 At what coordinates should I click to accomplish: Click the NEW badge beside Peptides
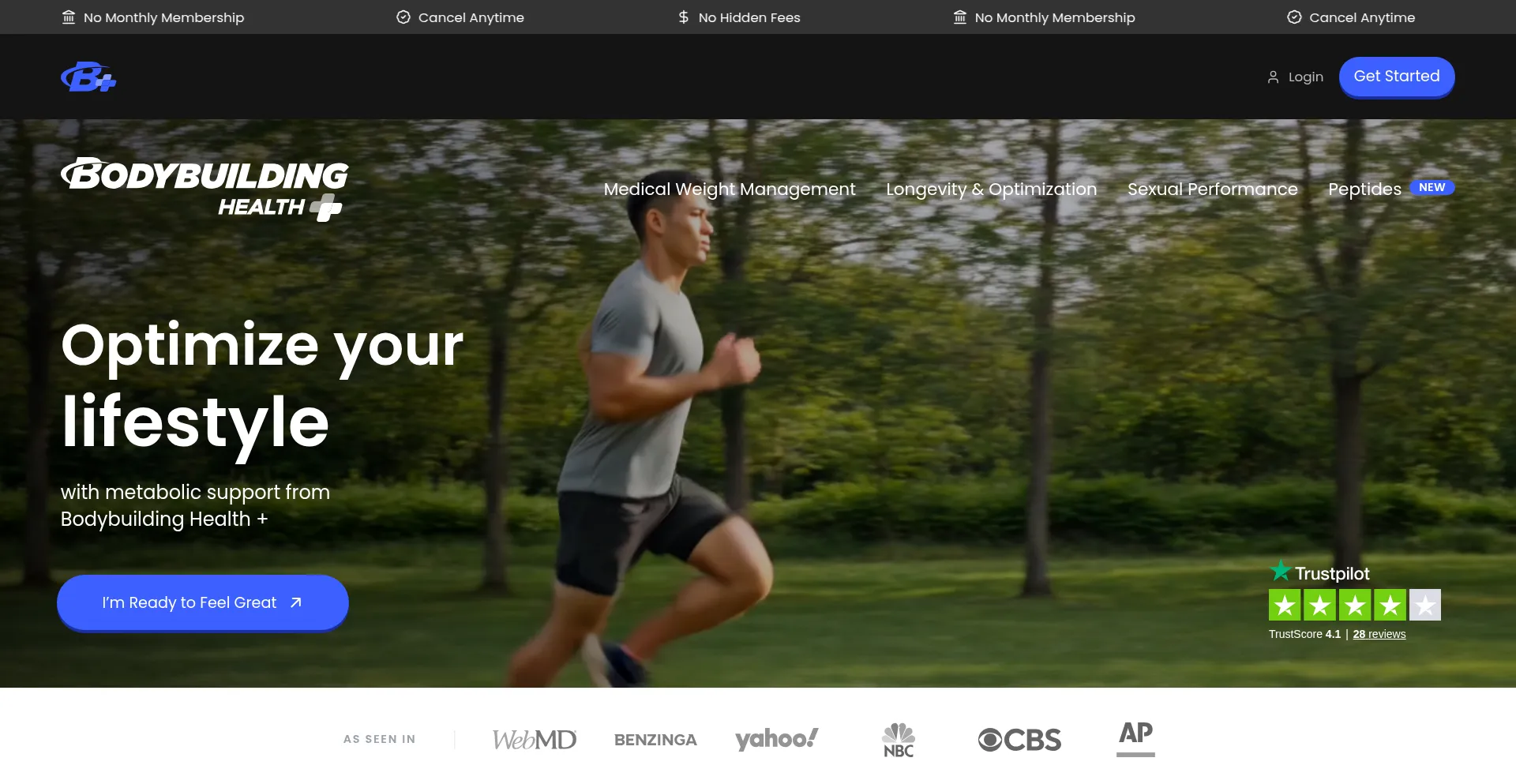tap(1432, 187)
